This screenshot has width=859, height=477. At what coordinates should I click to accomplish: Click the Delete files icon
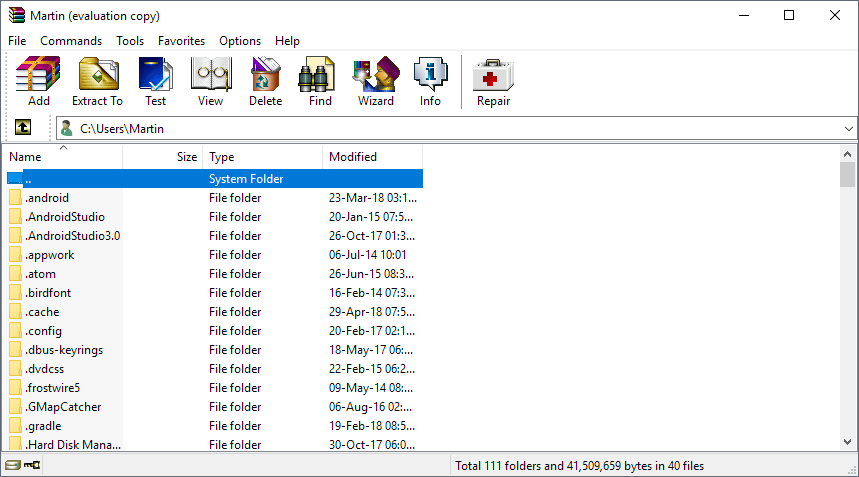click(266, 73)
